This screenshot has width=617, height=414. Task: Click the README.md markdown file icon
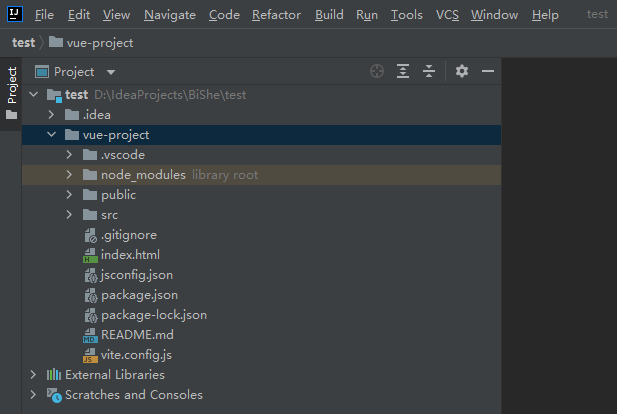[x=90, y=335]
